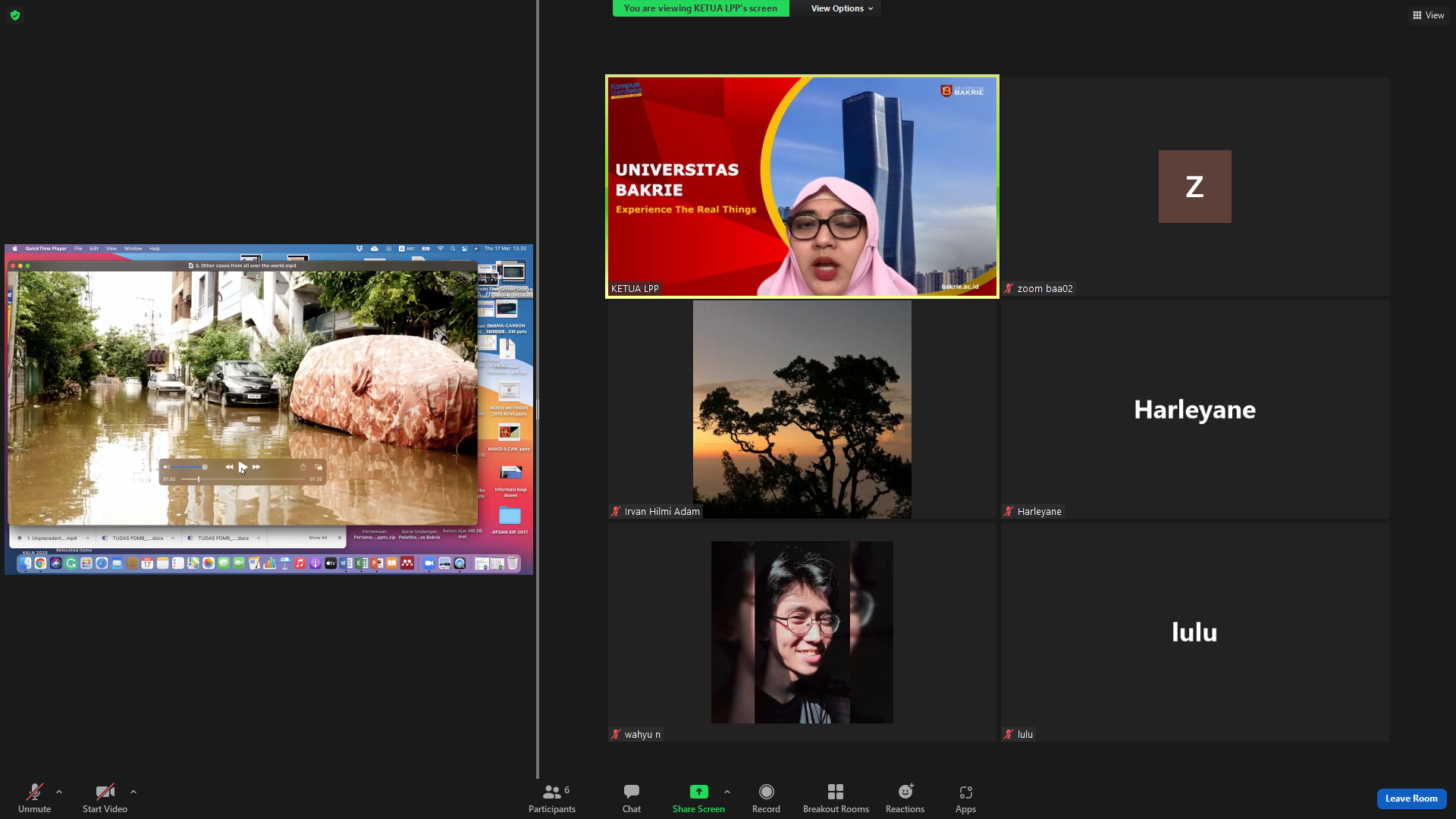This screenshot has width=1456, height=819.
Task: Open the QuickTime Player app menu
Action: (45, 249)
